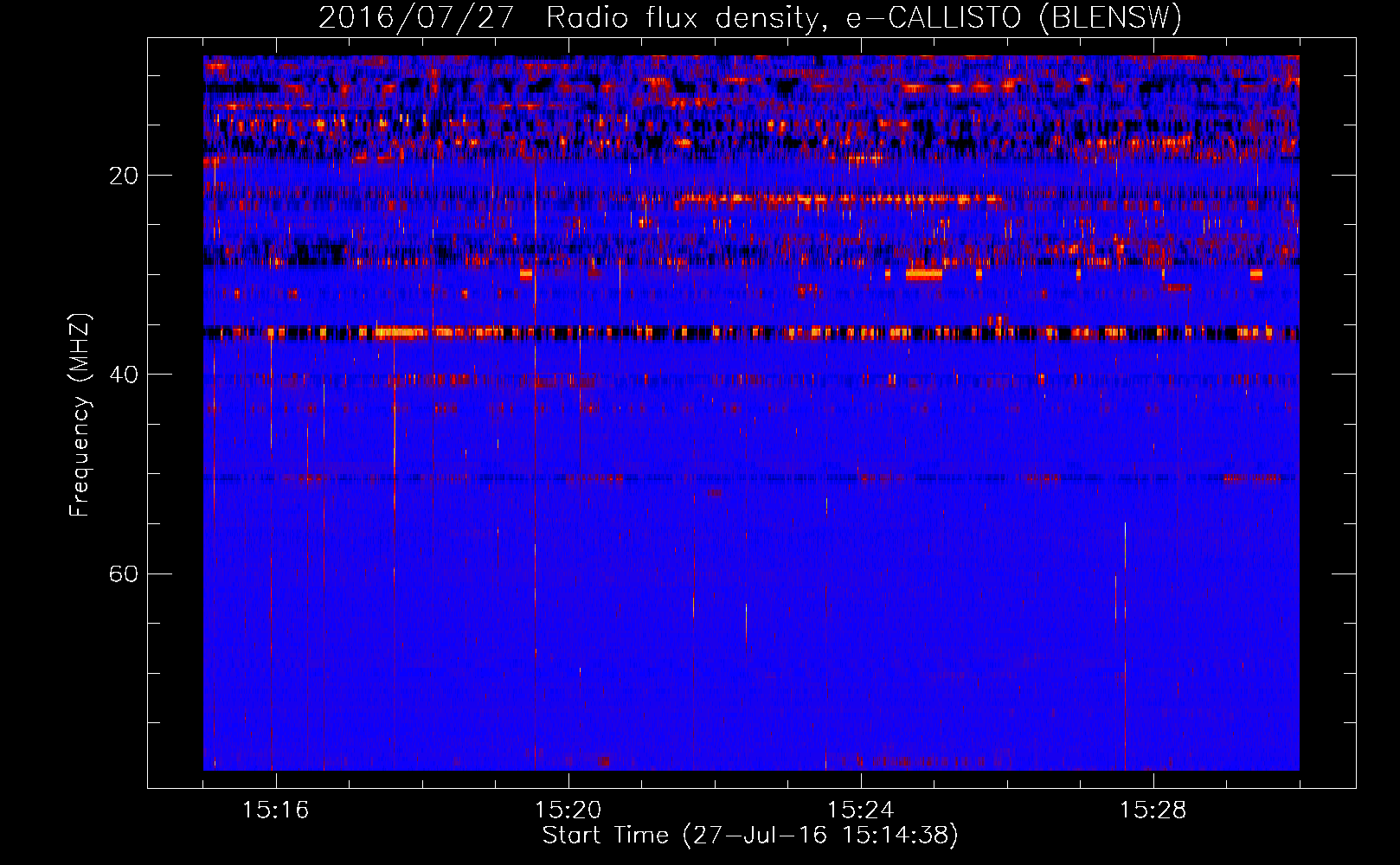
Task: Click the 60 MHz frequency axis label
Action: point(124,574)
